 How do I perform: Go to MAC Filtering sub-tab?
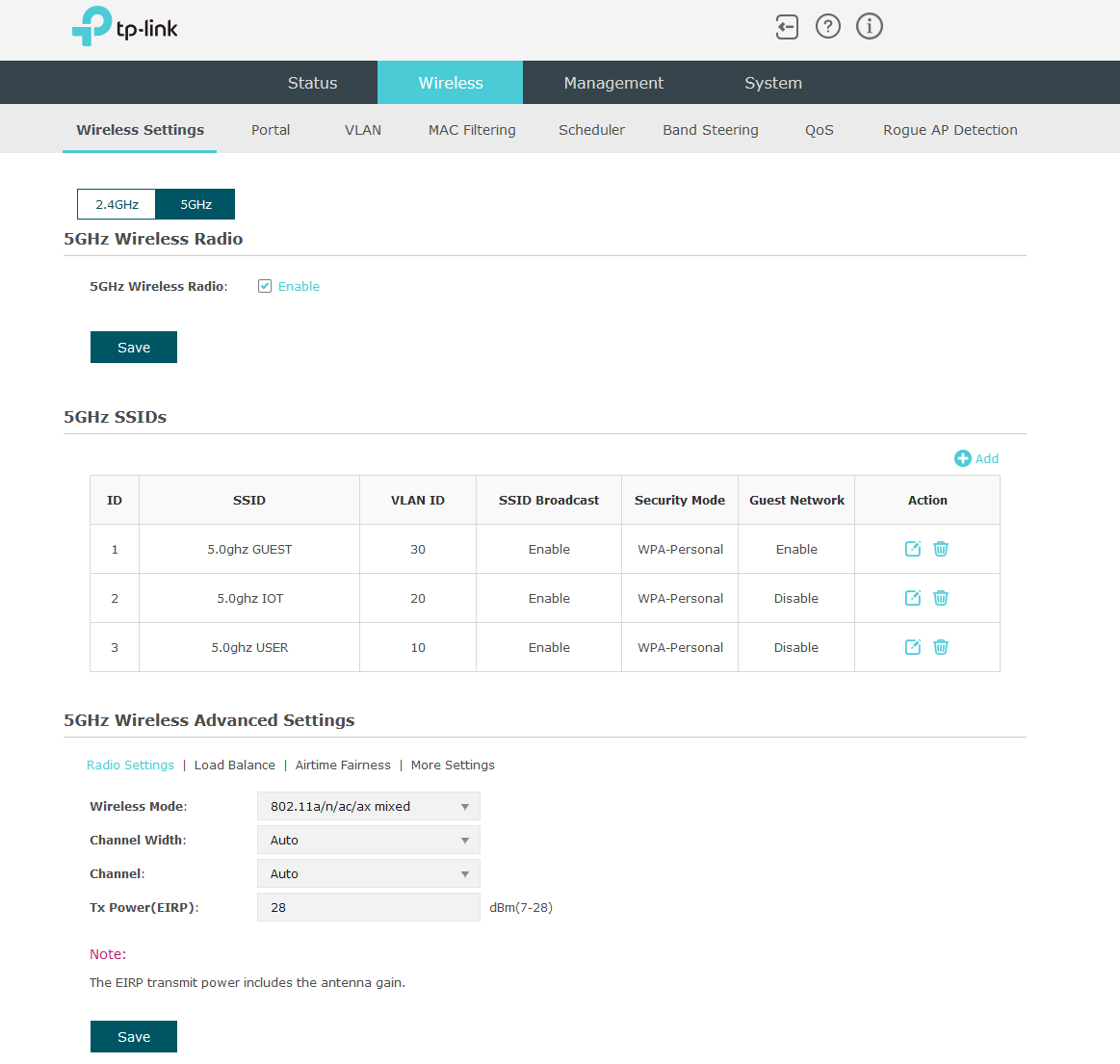click(472, 130)
